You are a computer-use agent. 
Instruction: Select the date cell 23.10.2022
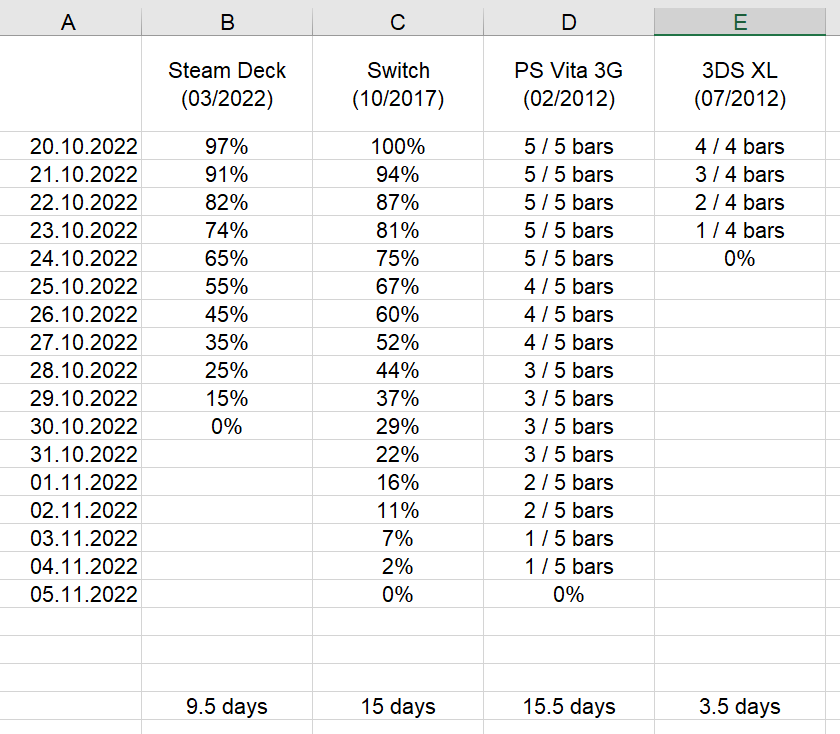coord(70,230)
